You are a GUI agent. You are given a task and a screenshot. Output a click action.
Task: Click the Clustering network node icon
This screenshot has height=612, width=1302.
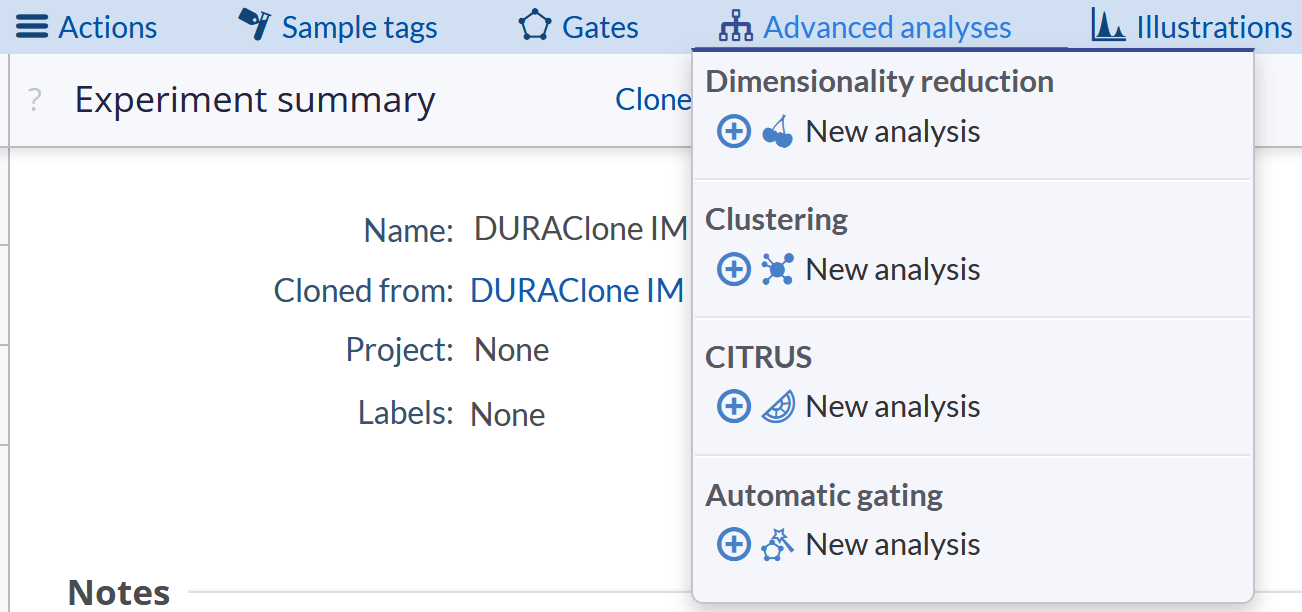coord(777,269)
